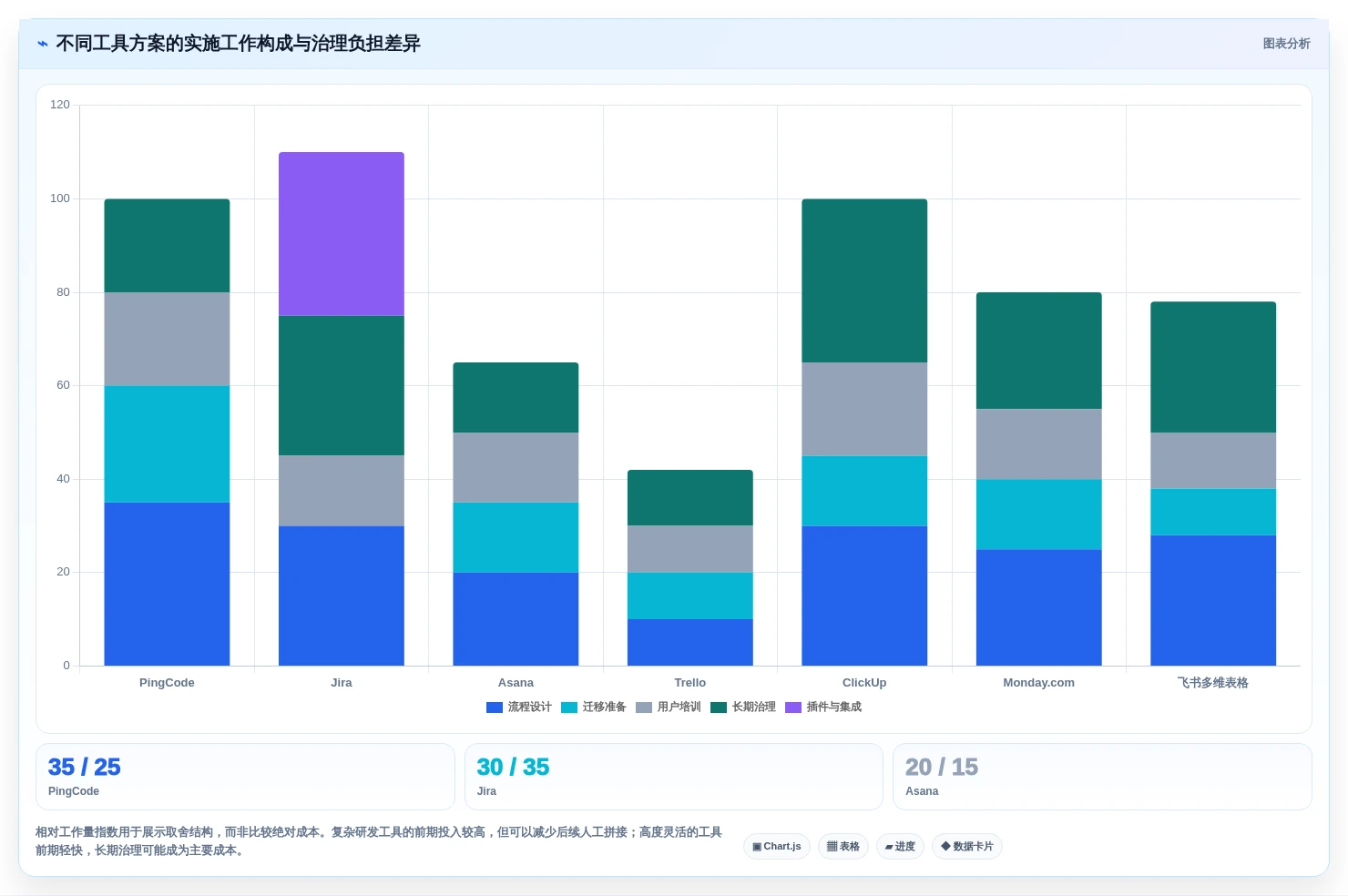This screenshot has width=1348, height=896.
Task: Click the lightning icon beside the chart title
Action: point(42,44)
